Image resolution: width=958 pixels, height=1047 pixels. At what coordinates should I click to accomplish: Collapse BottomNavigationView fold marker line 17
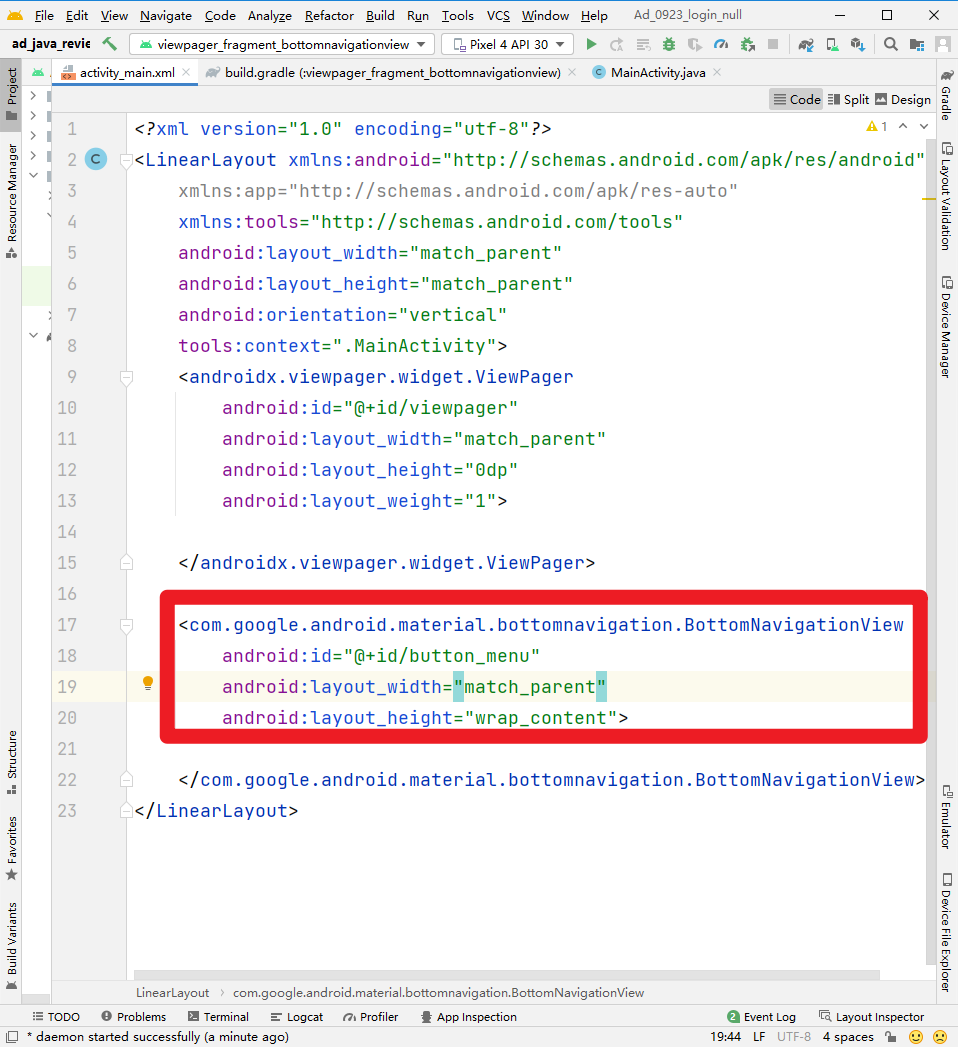click(x=126, y=626)
